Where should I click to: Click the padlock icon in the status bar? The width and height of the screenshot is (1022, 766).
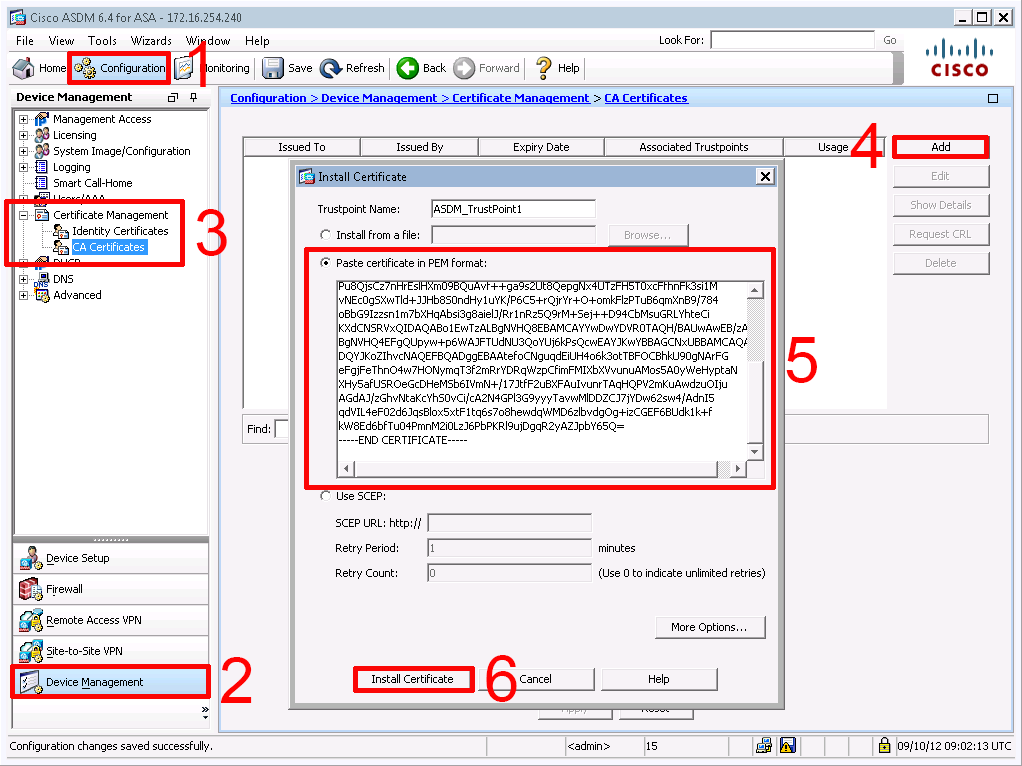coord(884,744)
